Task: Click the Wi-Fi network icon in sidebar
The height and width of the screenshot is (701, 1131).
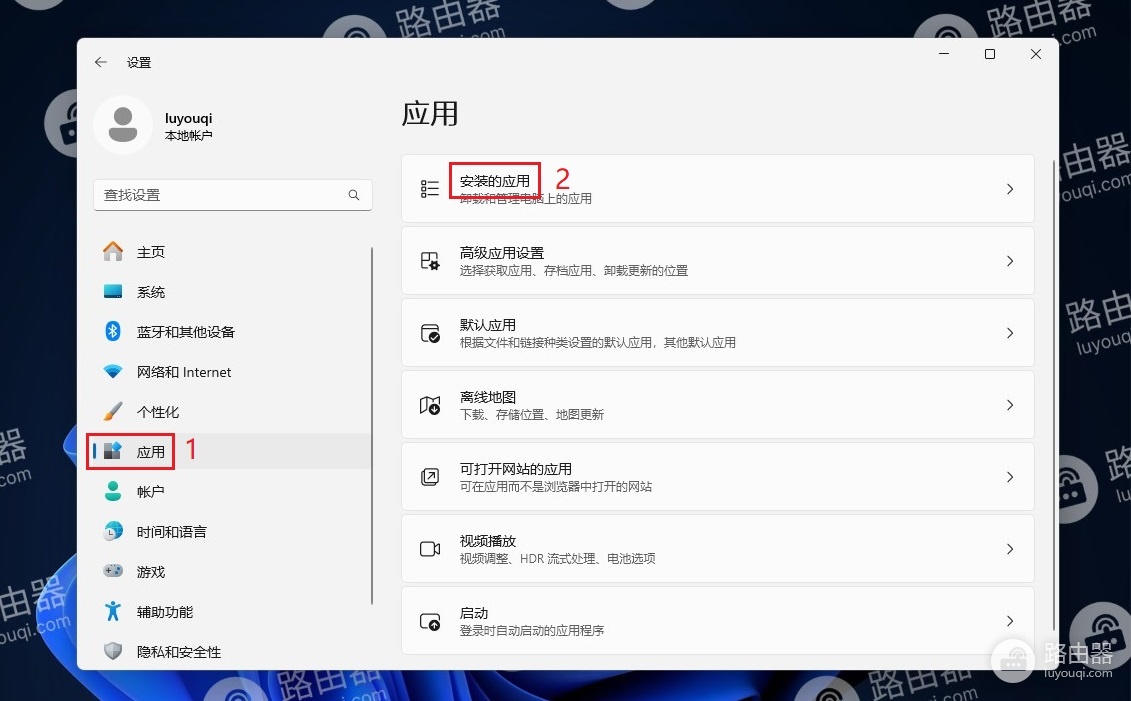Action: coord(113,371)
